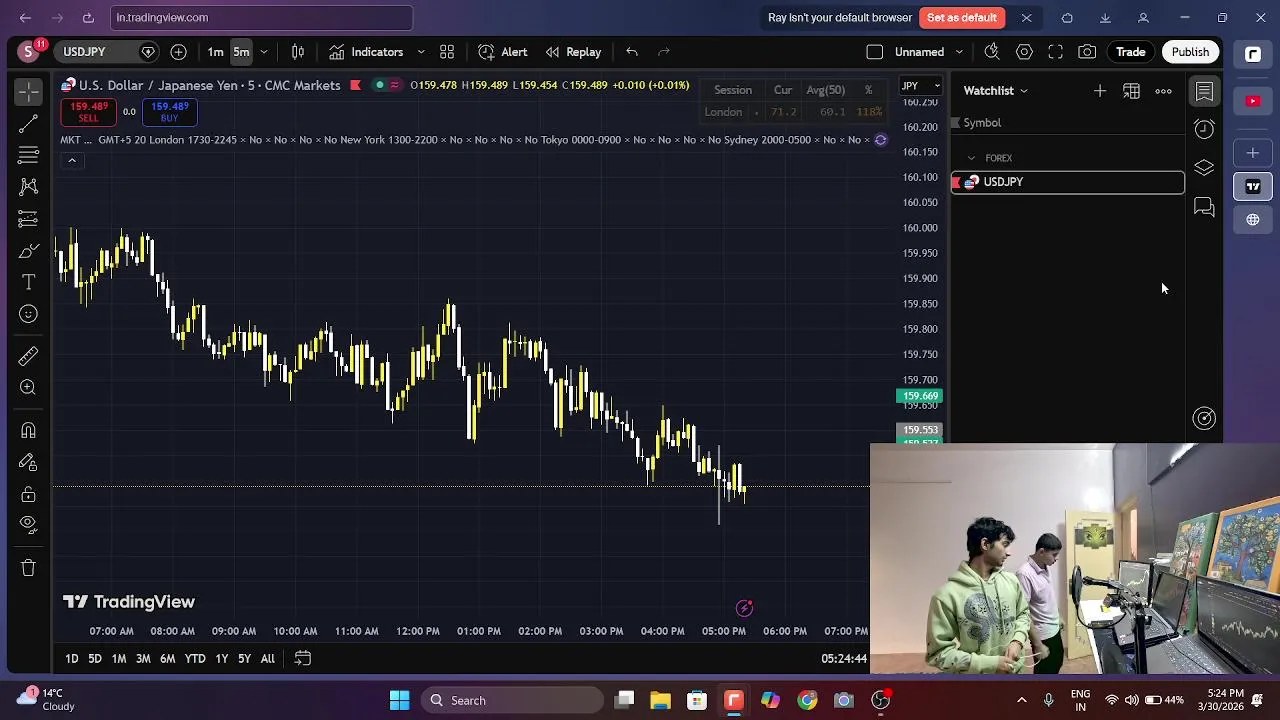Select the zoom in tool
Viewport: 1280px width, 720px height.
[28, 388]
